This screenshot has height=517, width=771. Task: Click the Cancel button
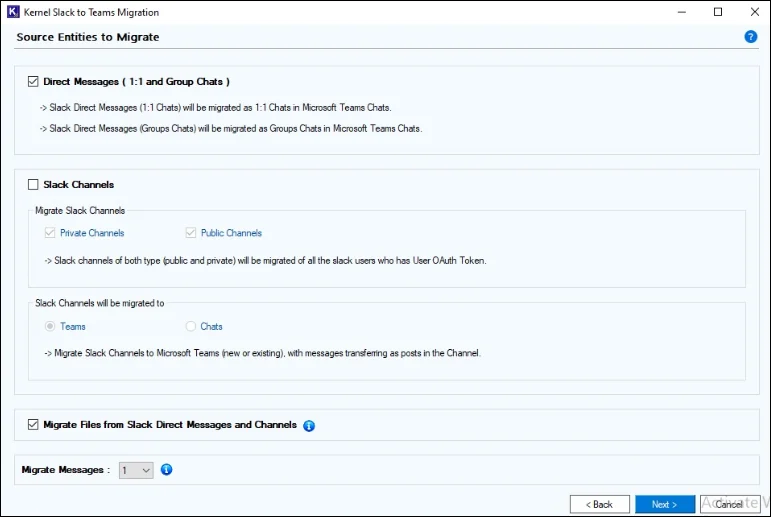click(x=730, y=504)
